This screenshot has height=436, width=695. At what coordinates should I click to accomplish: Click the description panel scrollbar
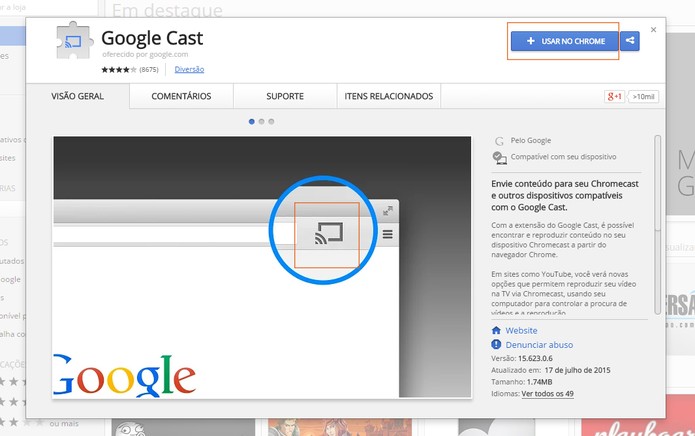click(658, 225)
